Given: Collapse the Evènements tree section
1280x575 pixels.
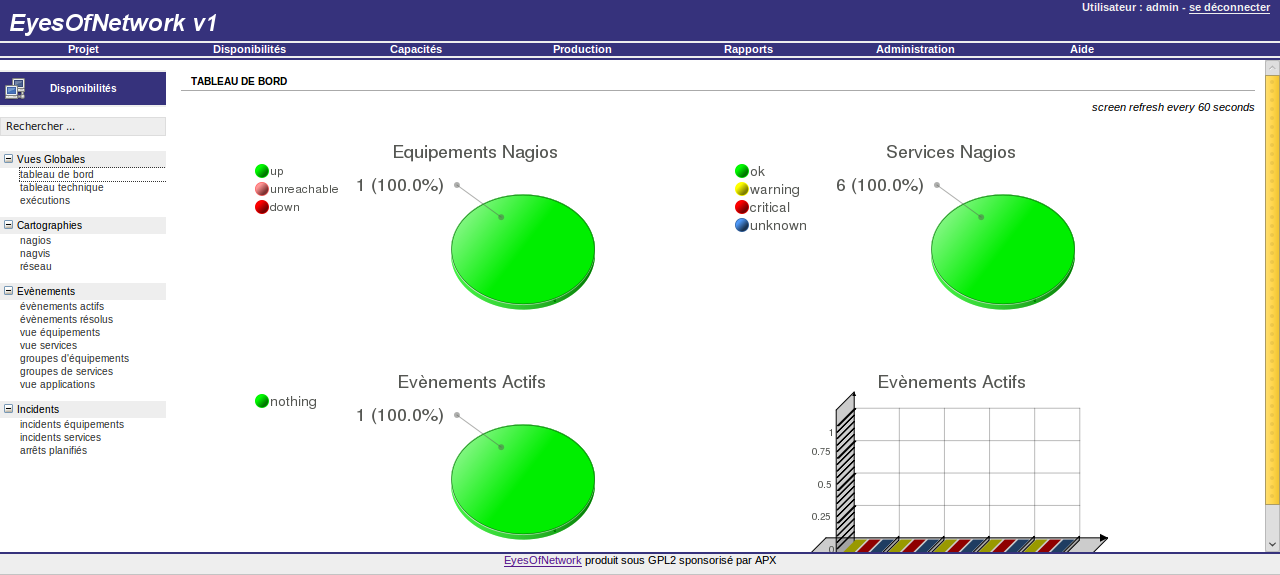Looking at the screenshot, I should (9, 291).
